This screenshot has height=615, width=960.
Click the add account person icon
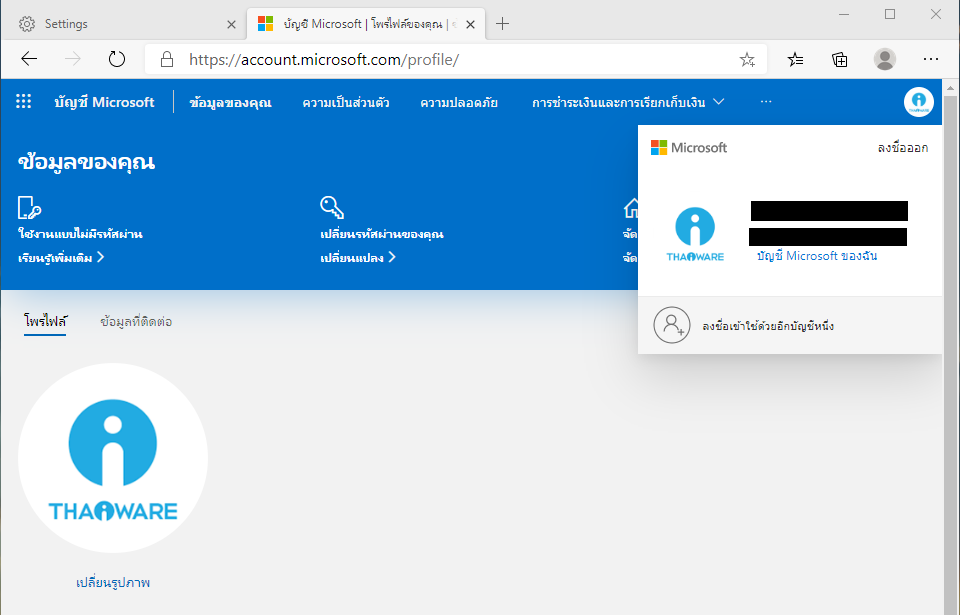[x=672, y=325]
